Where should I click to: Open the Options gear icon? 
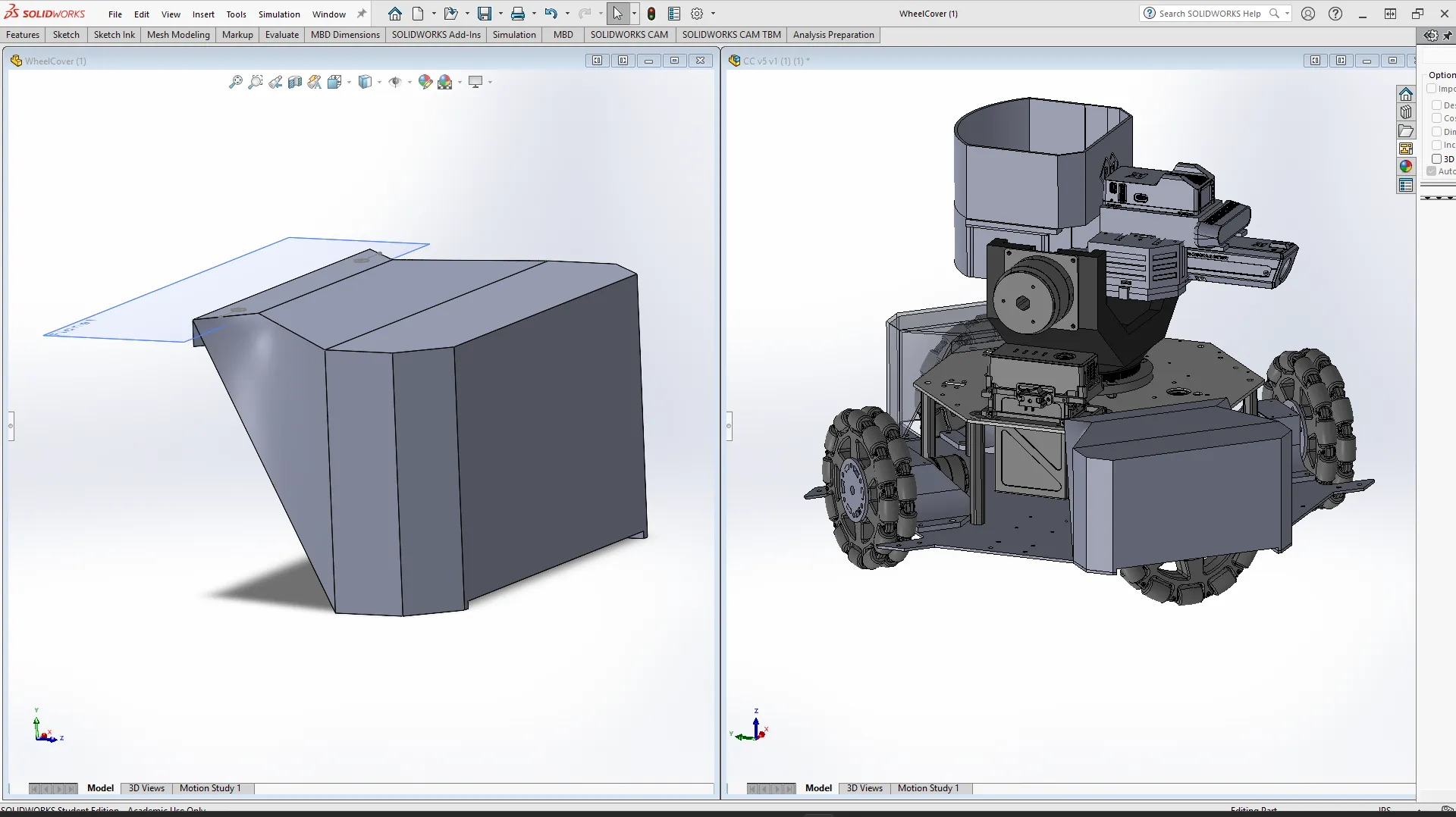tap(697, 14)
